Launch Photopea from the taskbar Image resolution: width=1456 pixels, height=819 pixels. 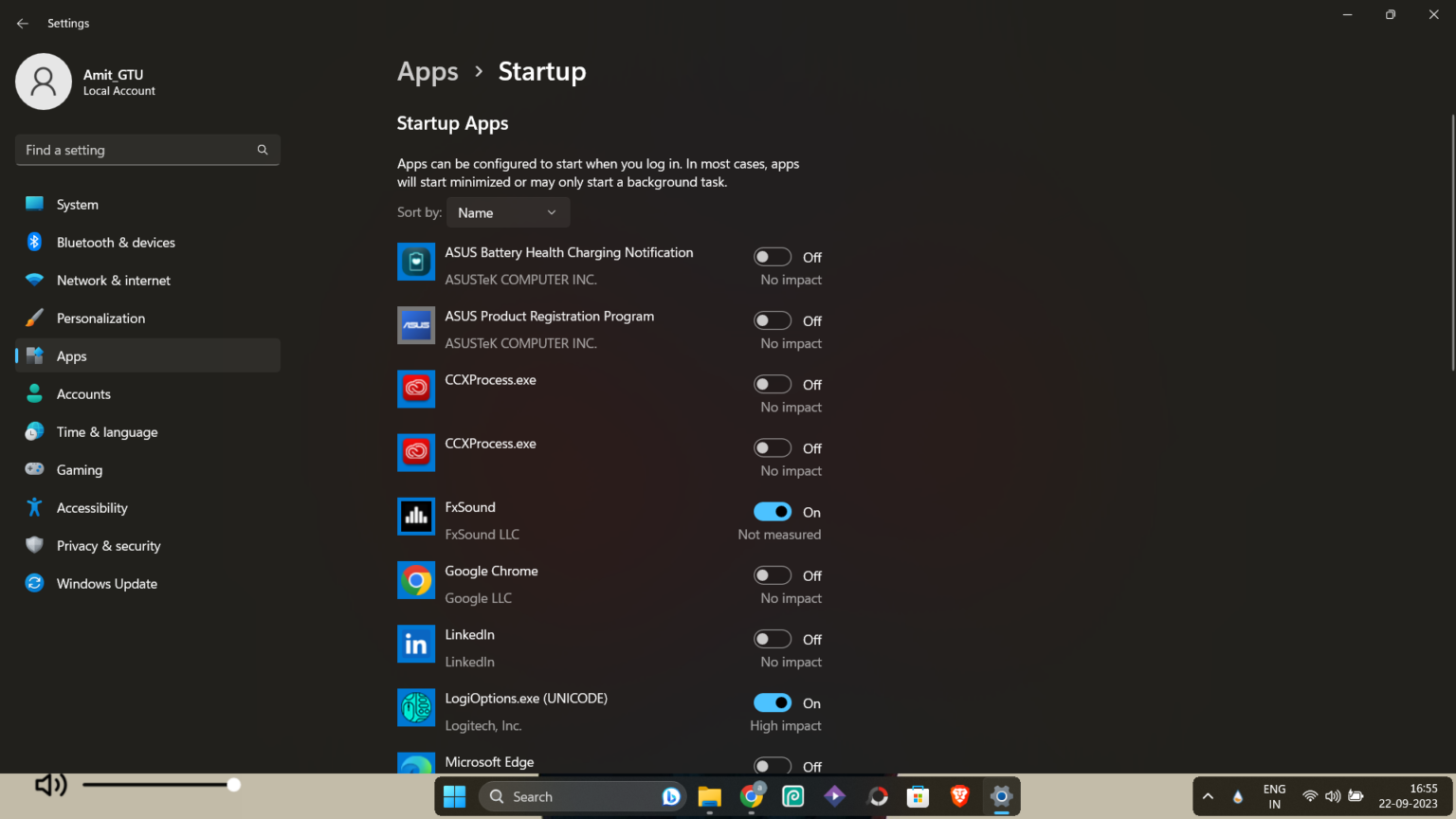792,796
